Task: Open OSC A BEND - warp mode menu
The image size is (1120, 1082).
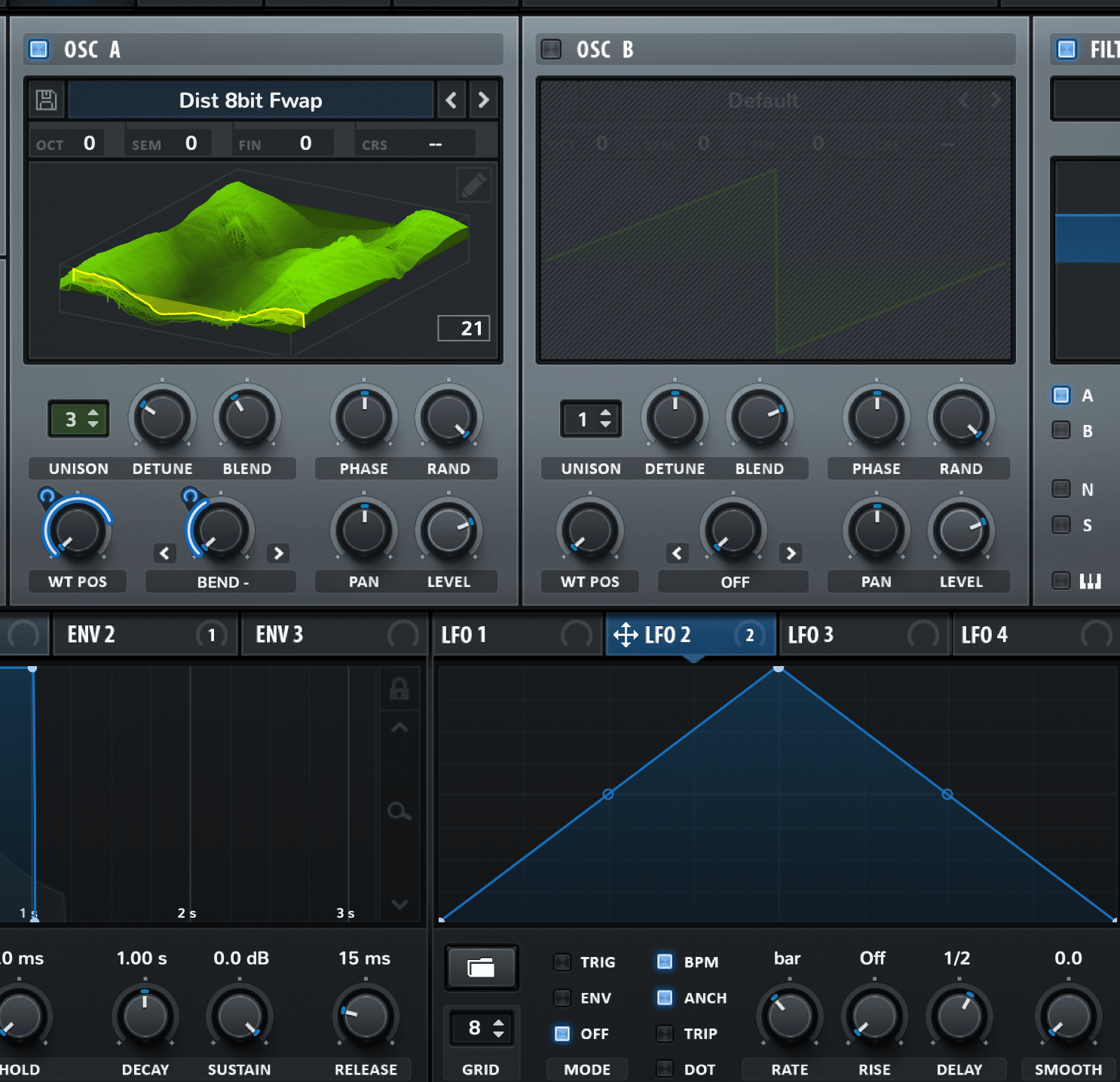Action: coord(222,582)
